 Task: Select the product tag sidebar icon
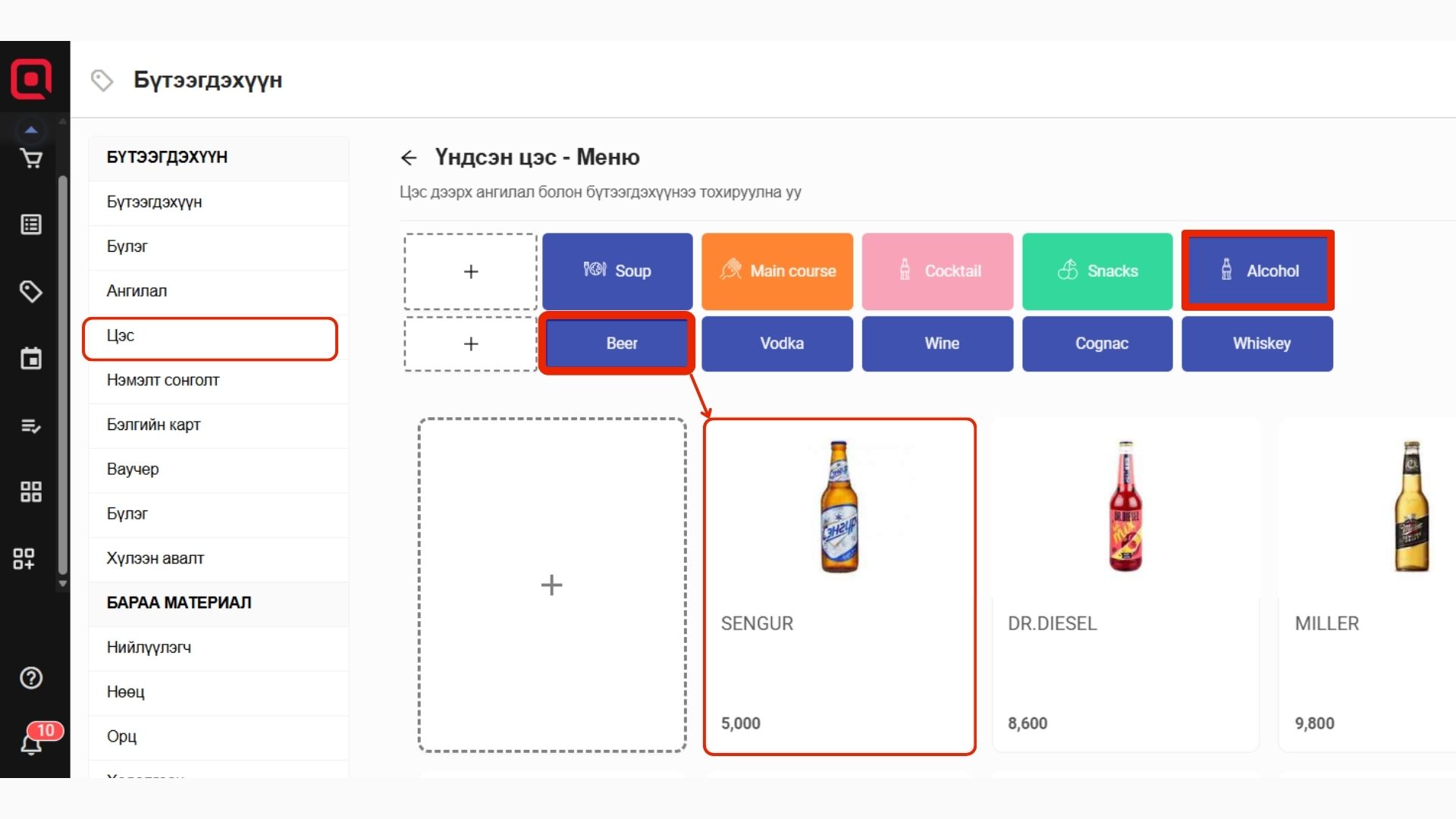coord(31,291)
